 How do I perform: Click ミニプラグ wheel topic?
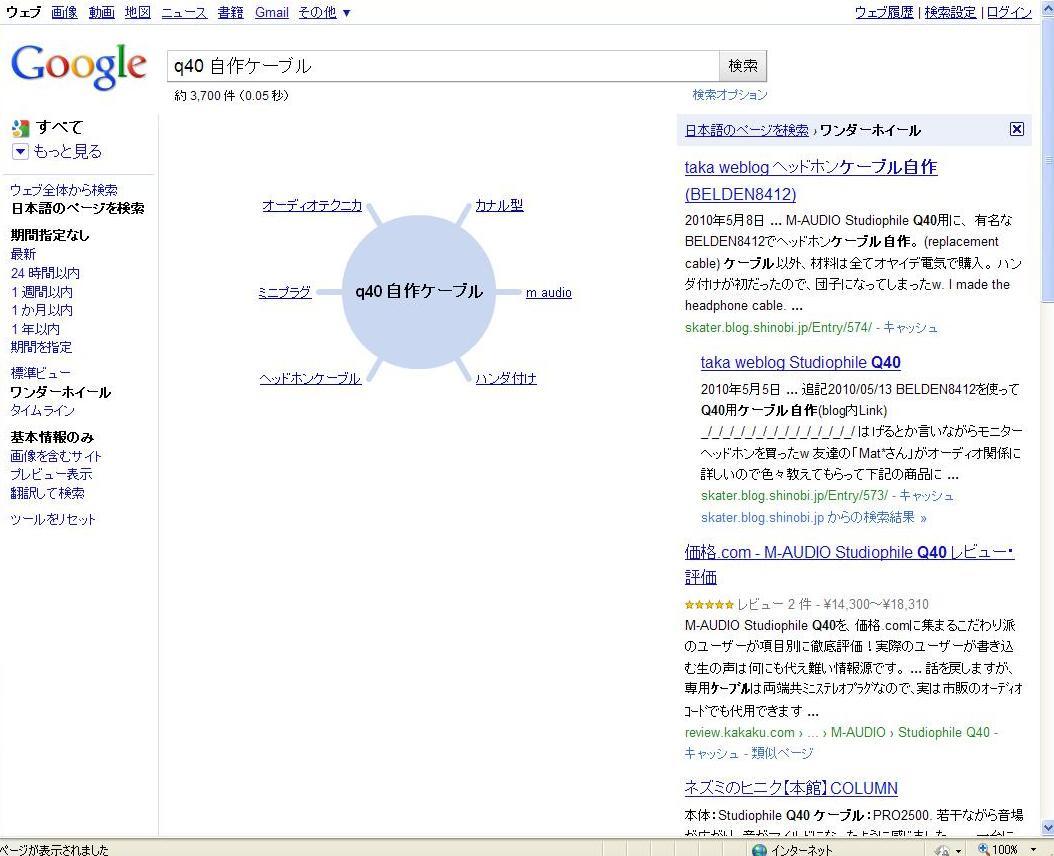[285, 293]
